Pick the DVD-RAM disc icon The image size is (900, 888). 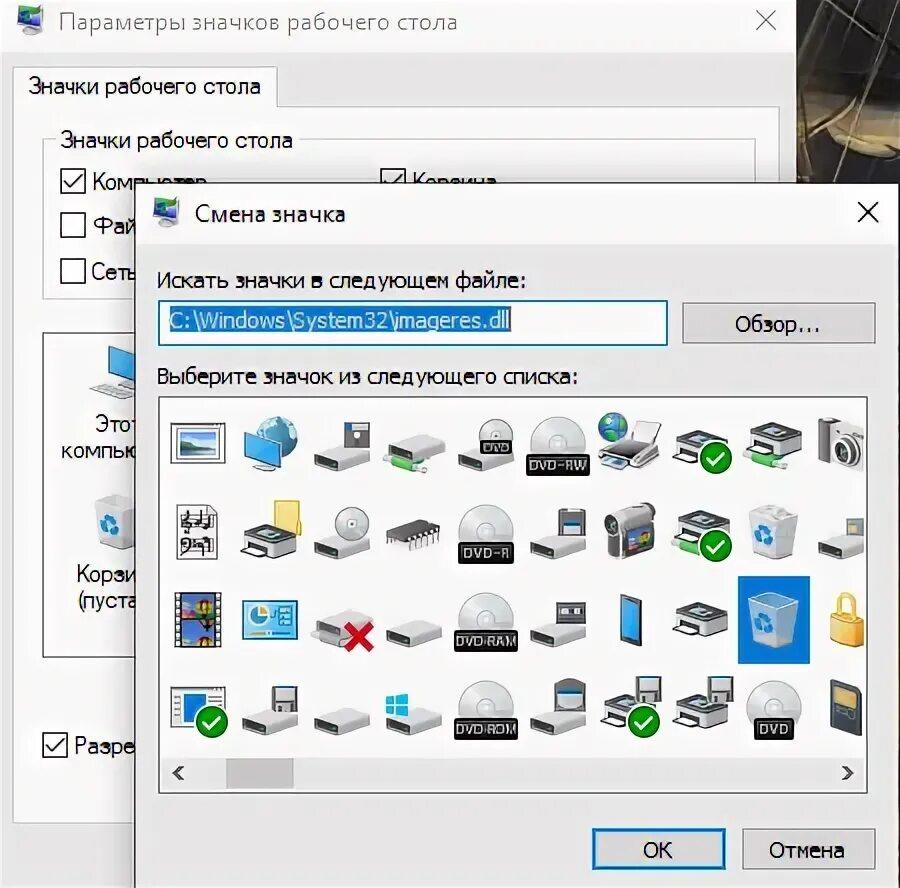[x=486, y=622]
